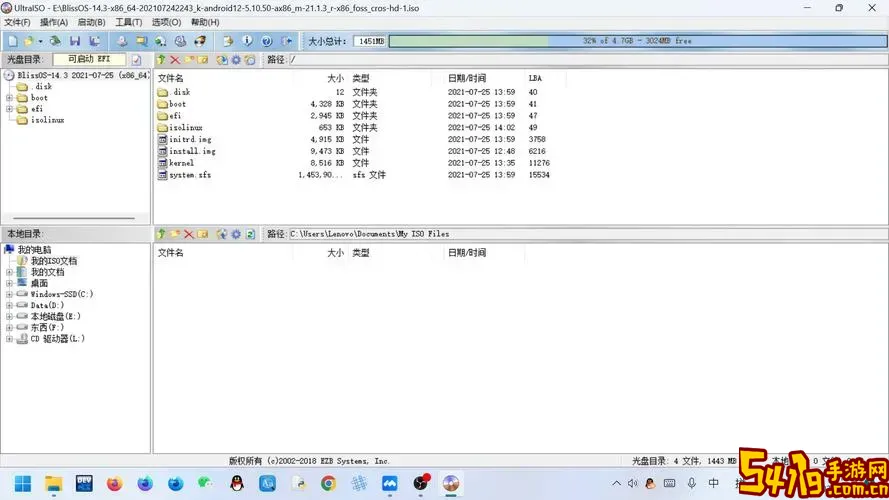
Task: Click the boot info icon beside 可启动 EFI
Action: click(x=137, y=60)
